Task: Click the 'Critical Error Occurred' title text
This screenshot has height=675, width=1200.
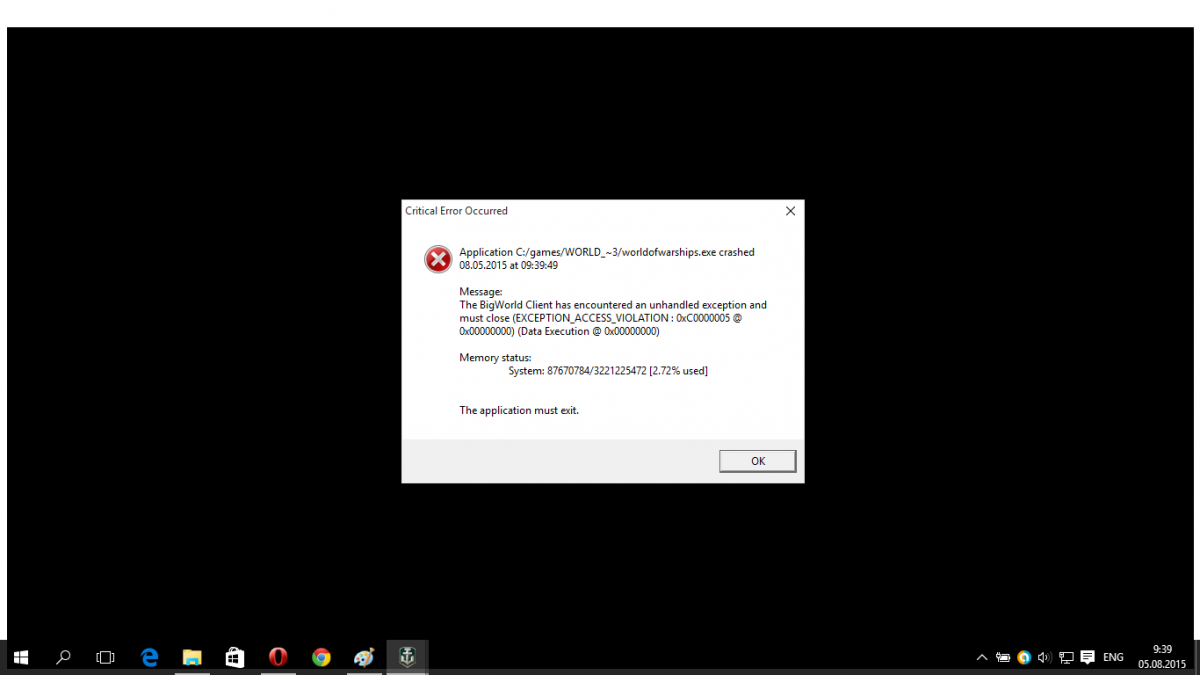Action: click(x=456, y=211)
